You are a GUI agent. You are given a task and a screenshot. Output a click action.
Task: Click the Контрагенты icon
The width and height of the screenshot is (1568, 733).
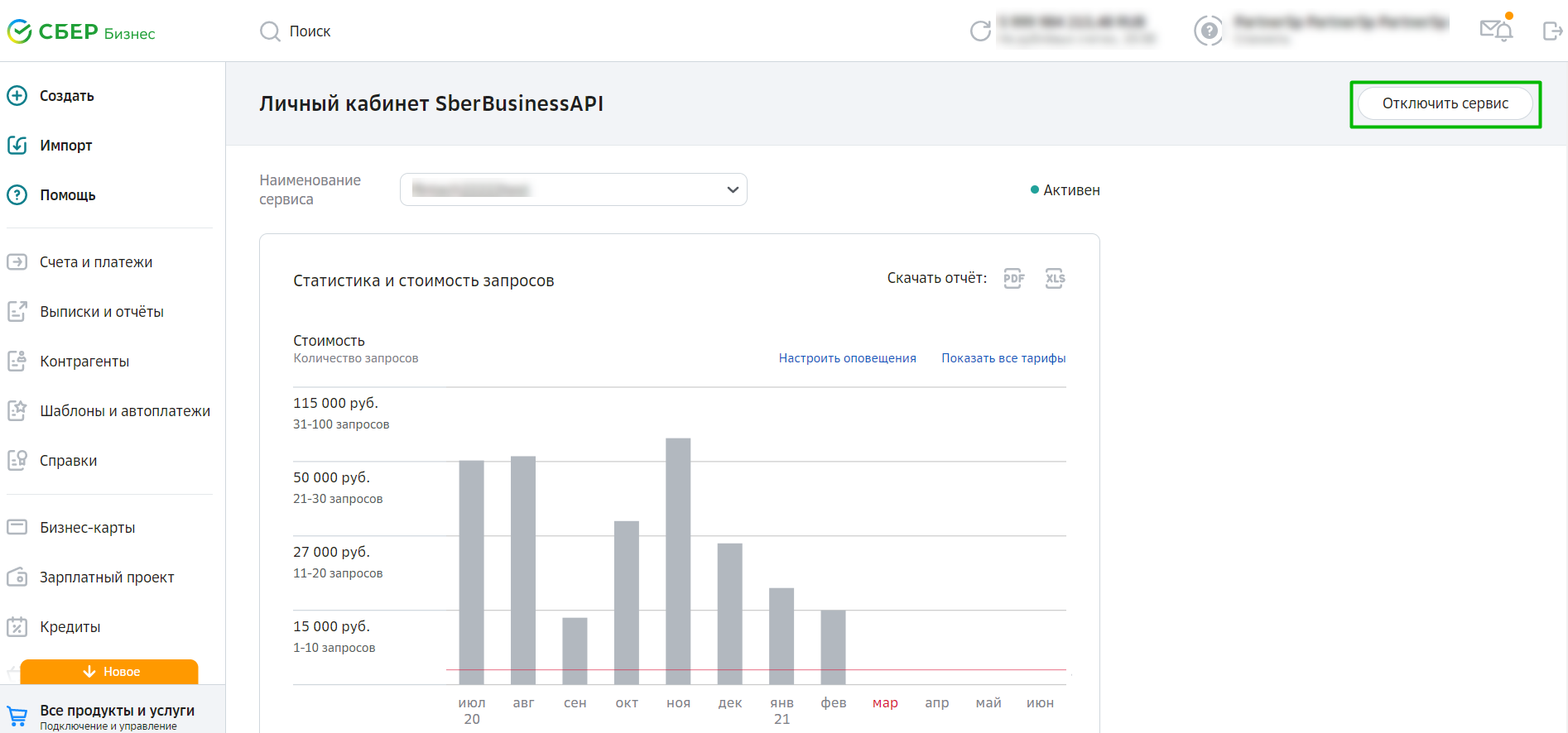17,362
